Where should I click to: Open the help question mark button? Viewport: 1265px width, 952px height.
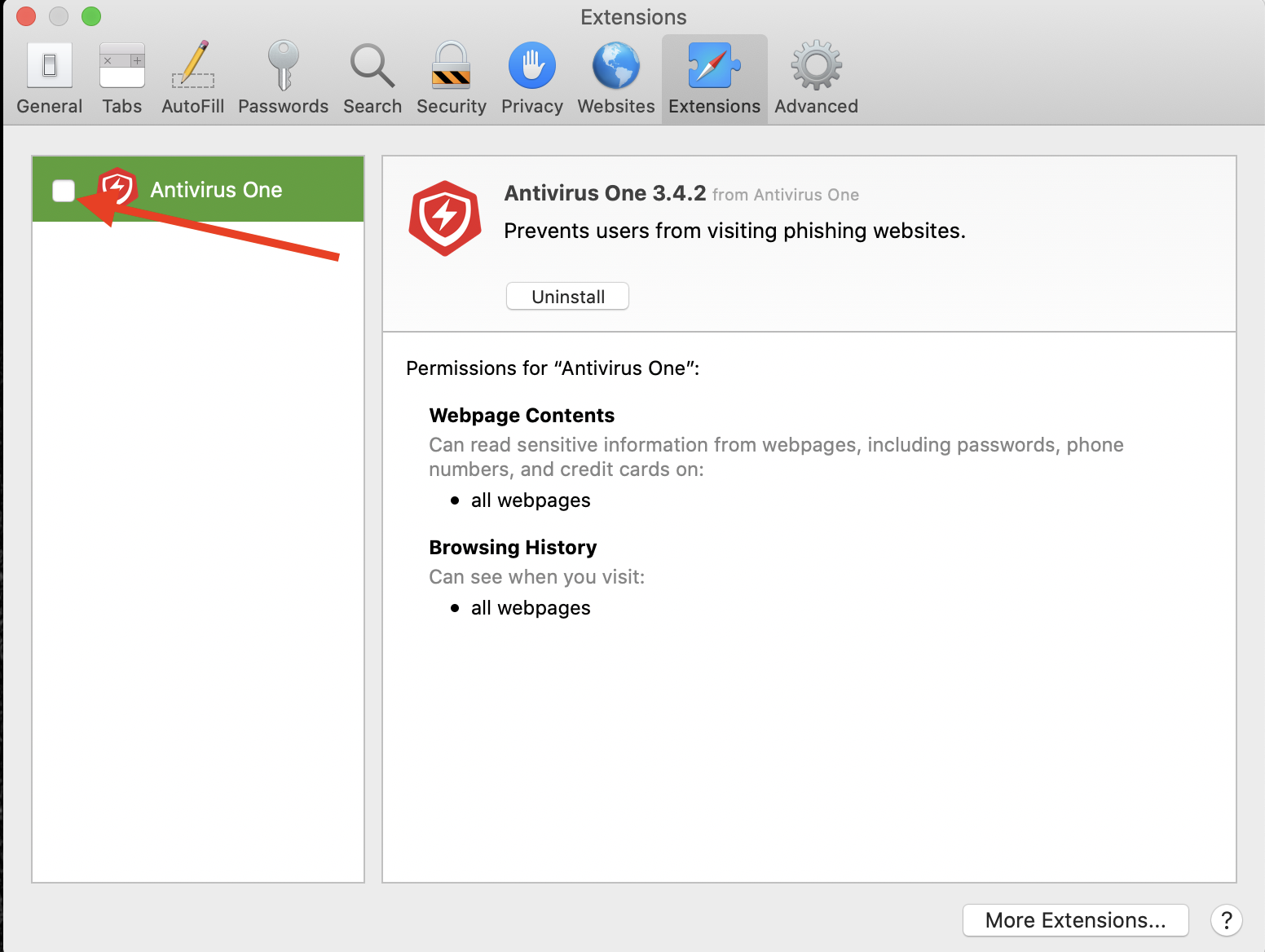coord(1226,920)
